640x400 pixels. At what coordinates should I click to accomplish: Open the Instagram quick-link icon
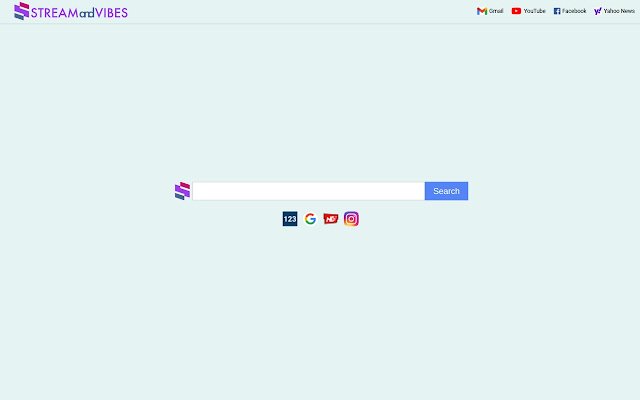coord(351,219)
